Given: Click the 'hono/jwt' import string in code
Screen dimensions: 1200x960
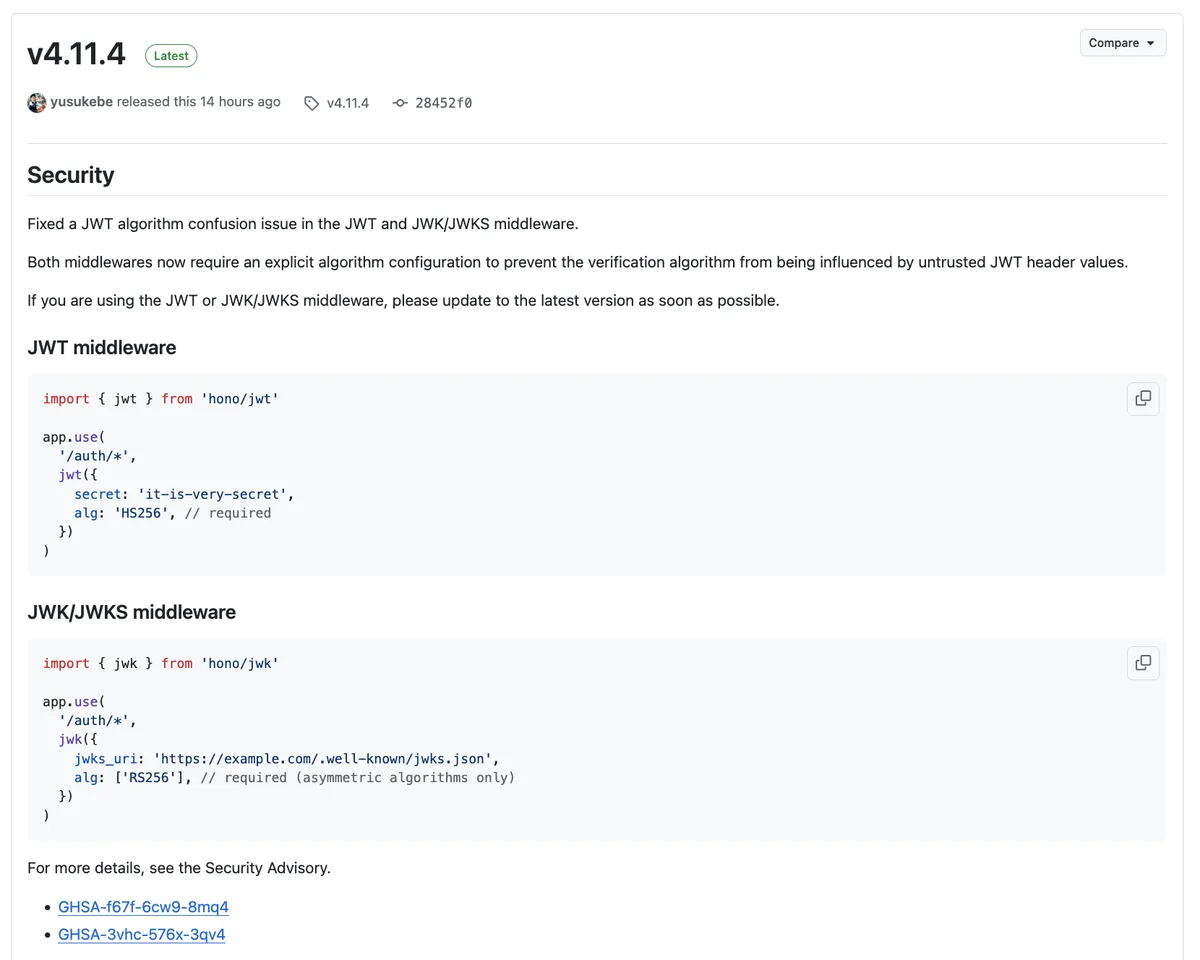Looking at the screenshot, I should pos(241,398).
